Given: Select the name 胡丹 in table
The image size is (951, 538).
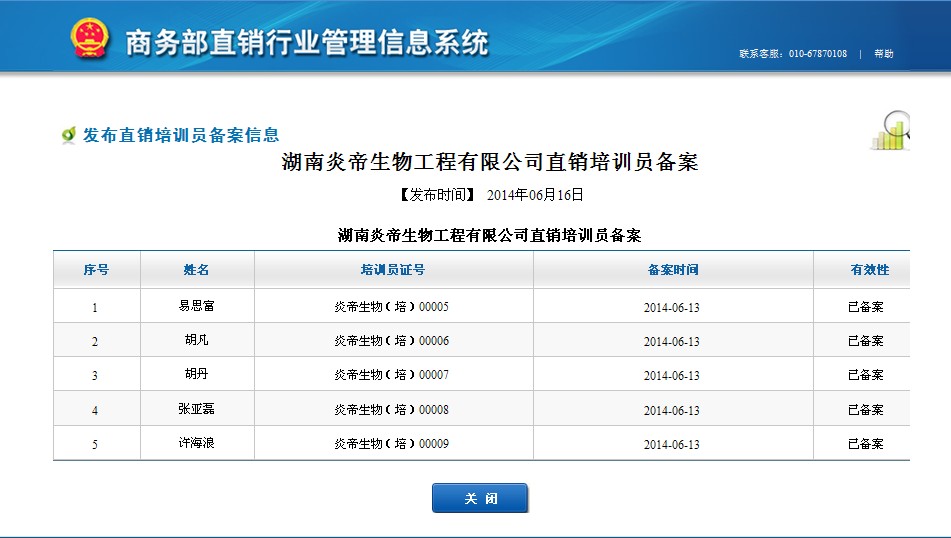Looking at the screenshot, I should click(196, 374).
